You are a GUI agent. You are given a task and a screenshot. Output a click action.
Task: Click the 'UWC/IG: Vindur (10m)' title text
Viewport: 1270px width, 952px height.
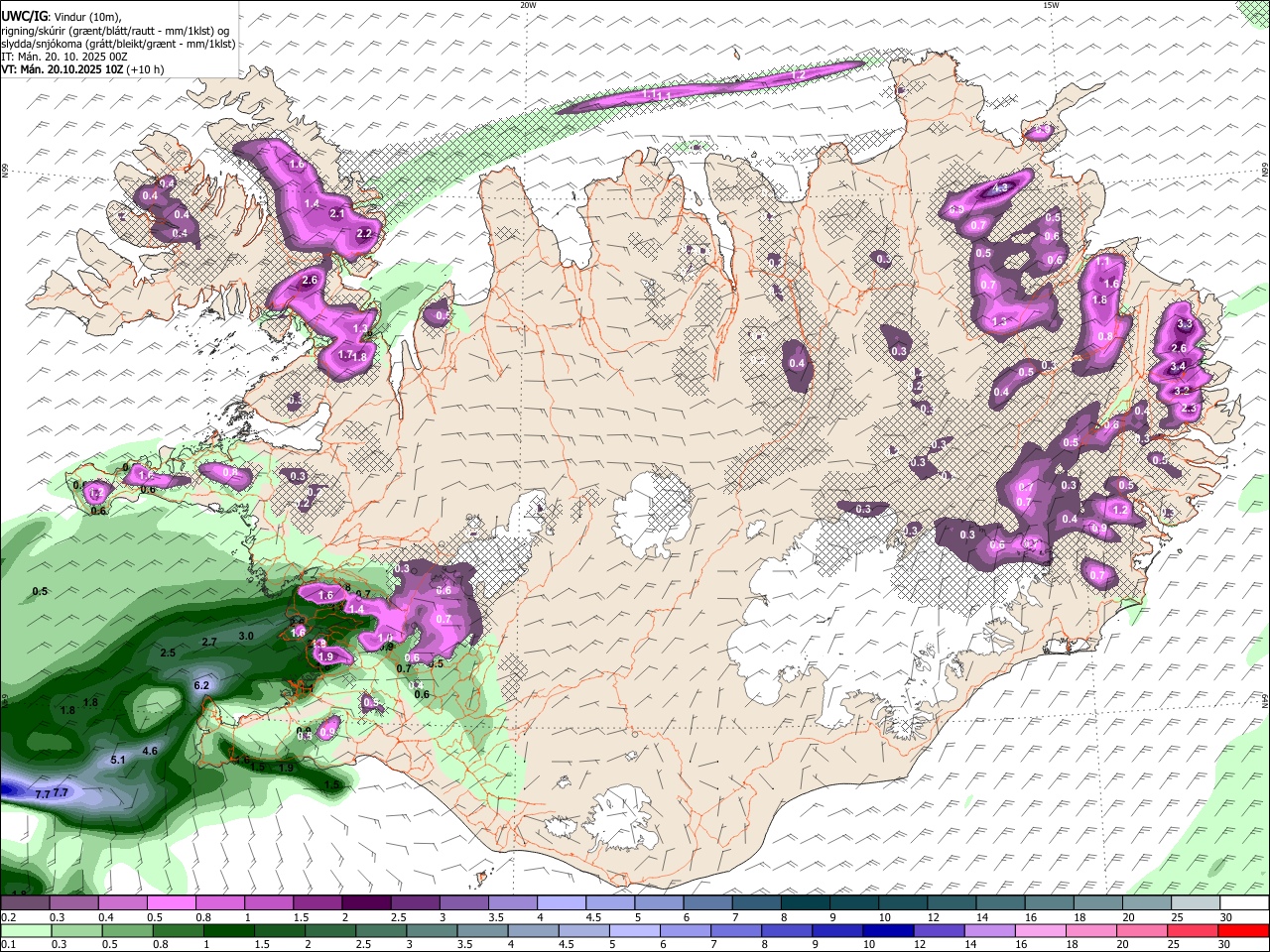(x=62, y=17)
